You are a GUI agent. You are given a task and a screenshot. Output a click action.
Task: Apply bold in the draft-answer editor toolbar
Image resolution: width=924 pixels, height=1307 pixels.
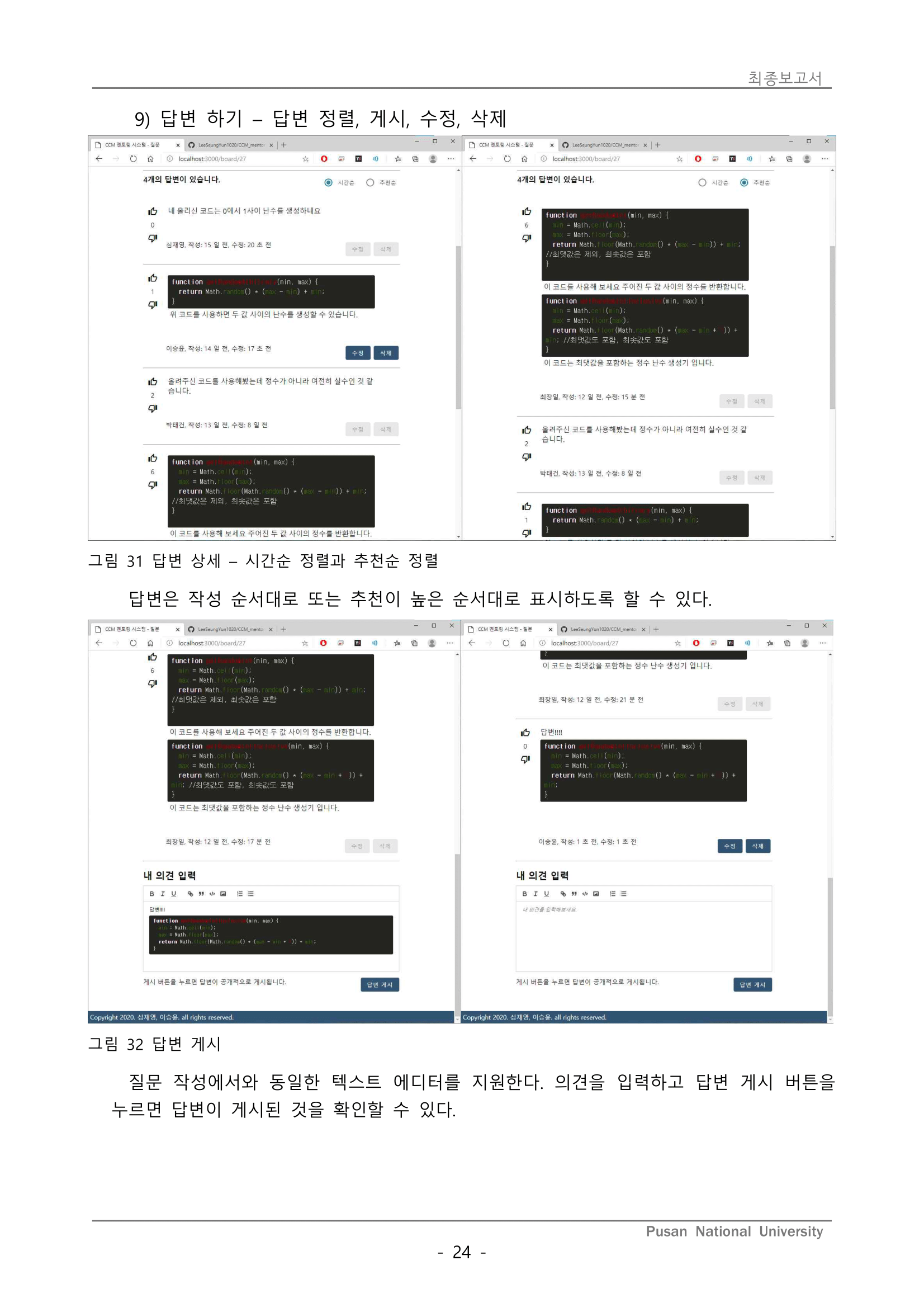[151, 894]
